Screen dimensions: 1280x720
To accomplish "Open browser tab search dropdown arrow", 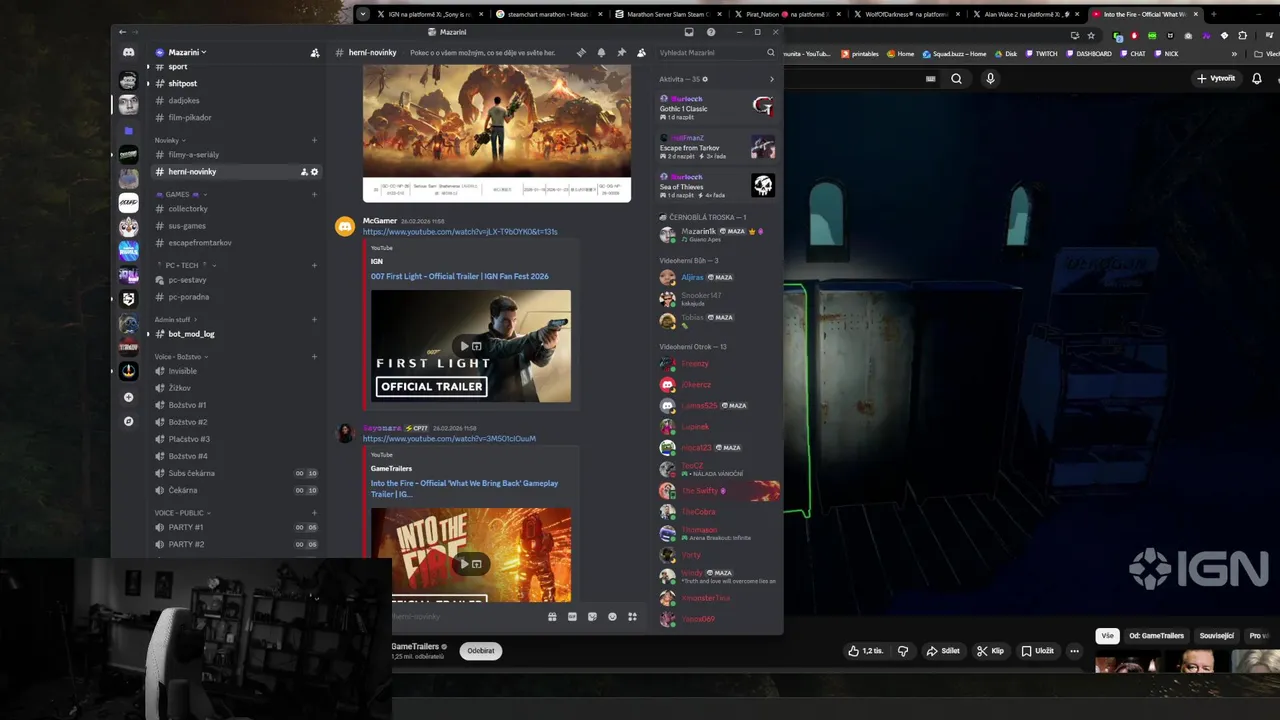I will (363, 14).
